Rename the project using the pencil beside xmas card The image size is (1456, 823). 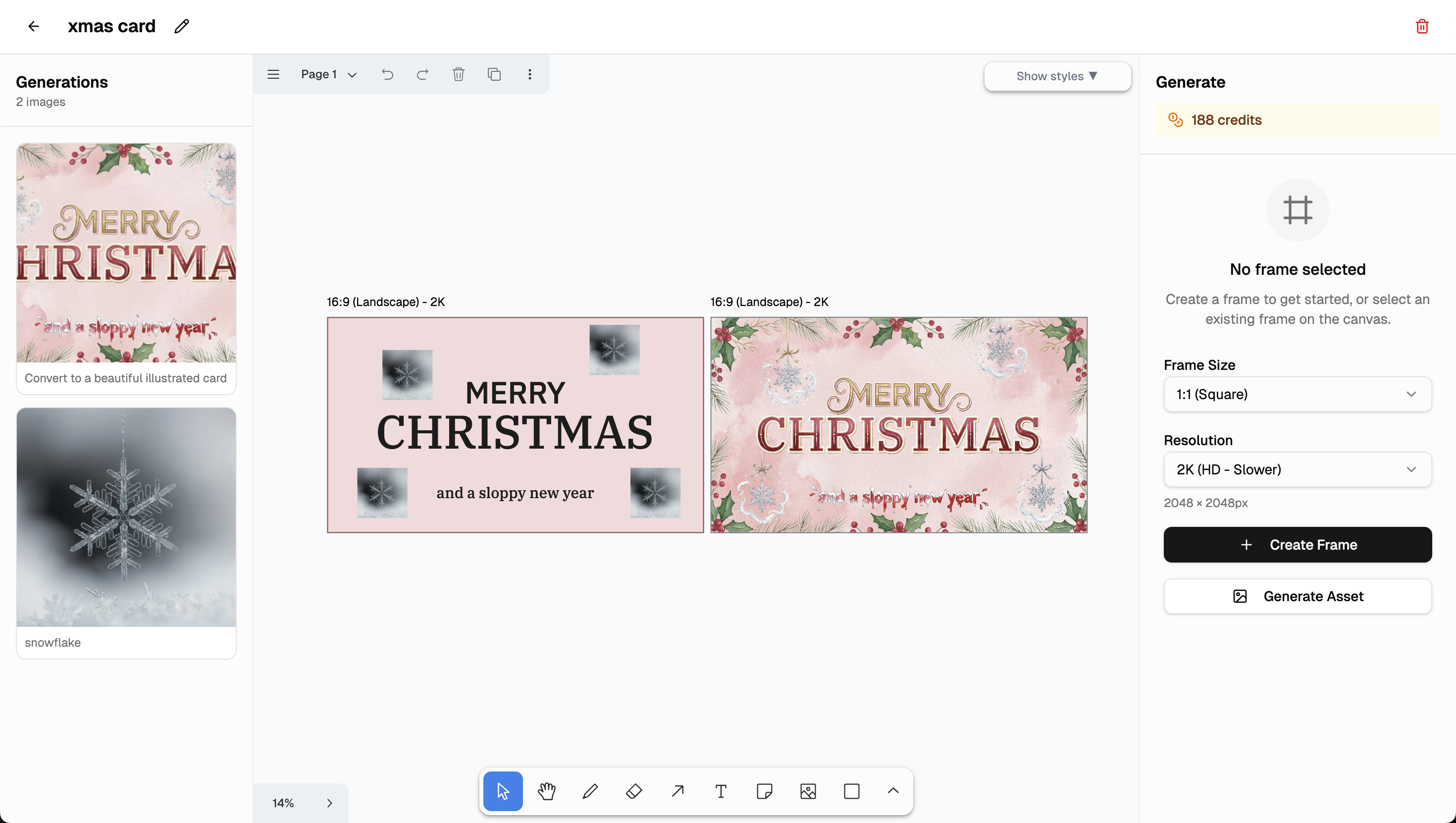[x=181, y=26]
